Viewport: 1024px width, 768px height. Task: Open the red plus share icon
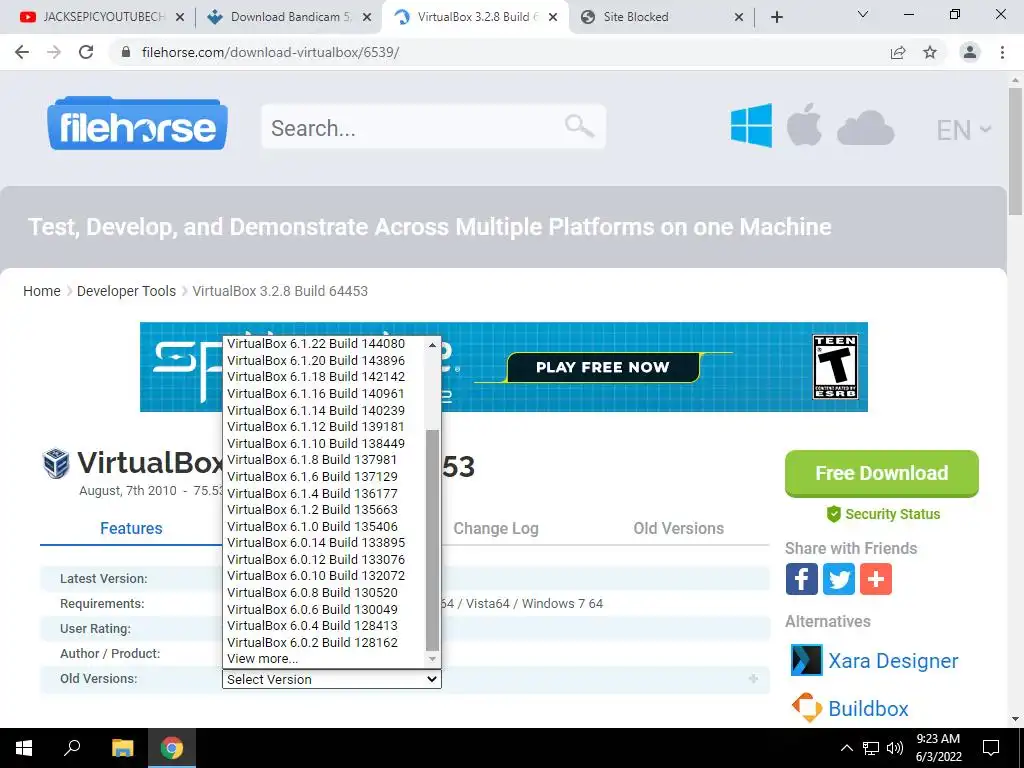point(876,579)
